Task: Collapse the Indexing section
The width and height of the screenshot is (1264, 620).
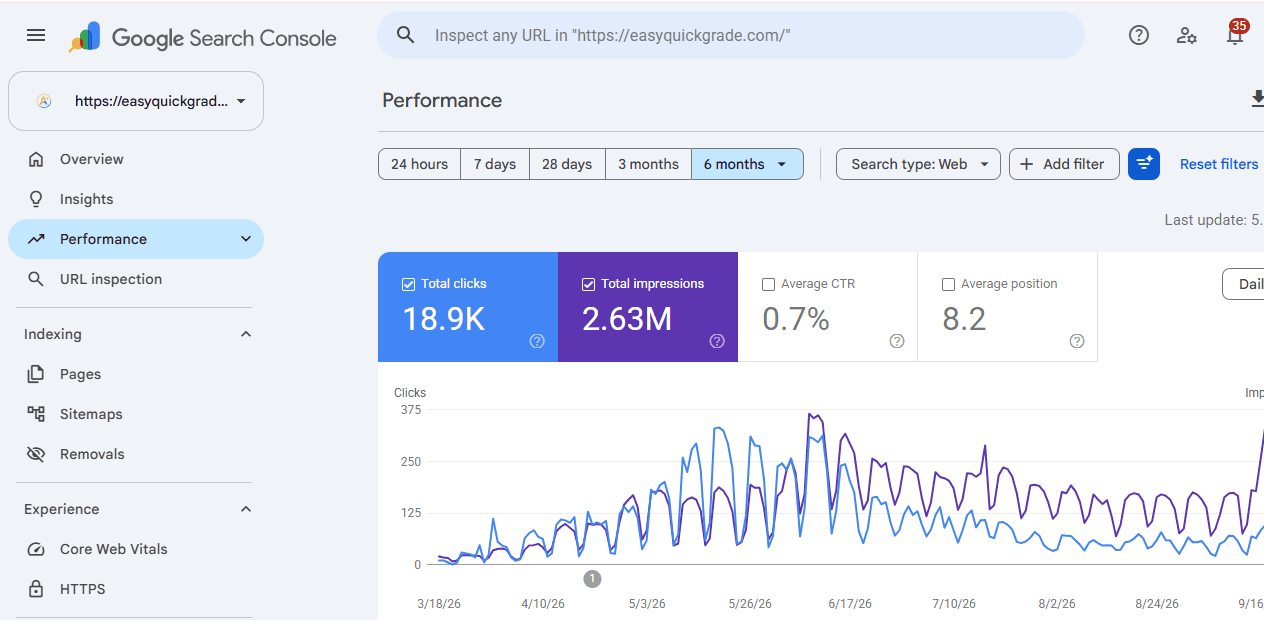Action: [246, 334]
